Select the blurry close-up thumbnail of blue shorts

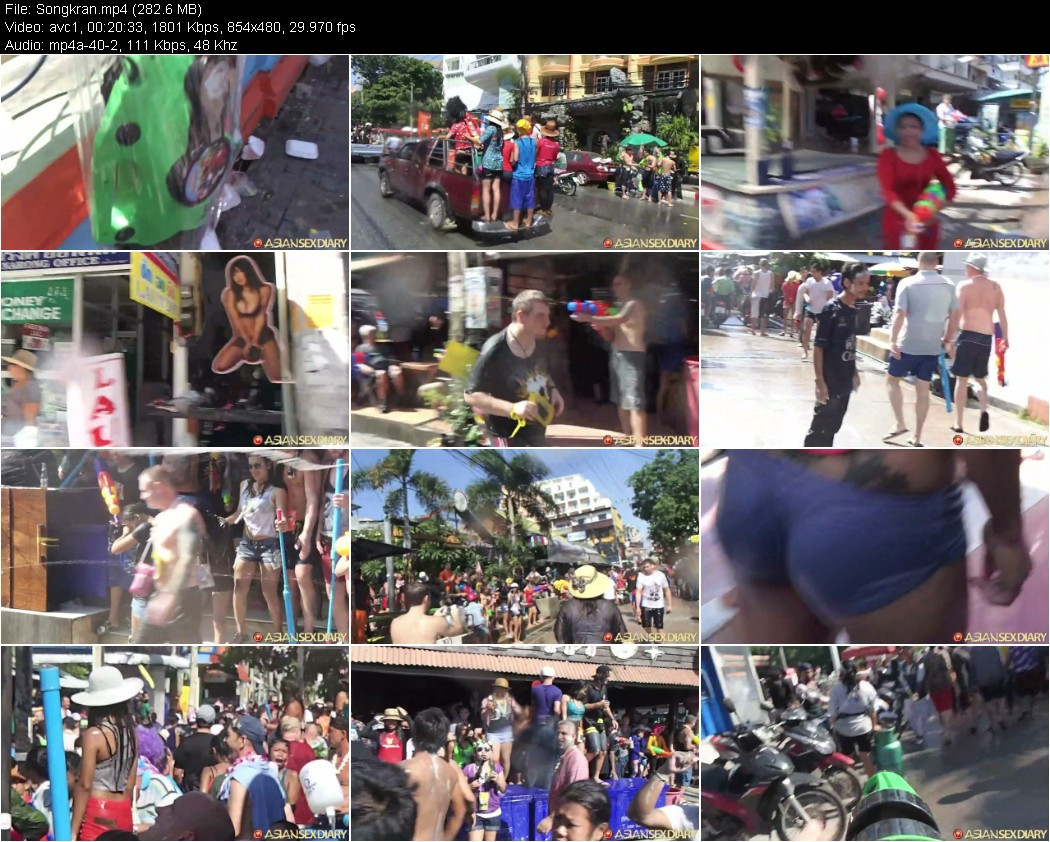[x=875, y=547]
